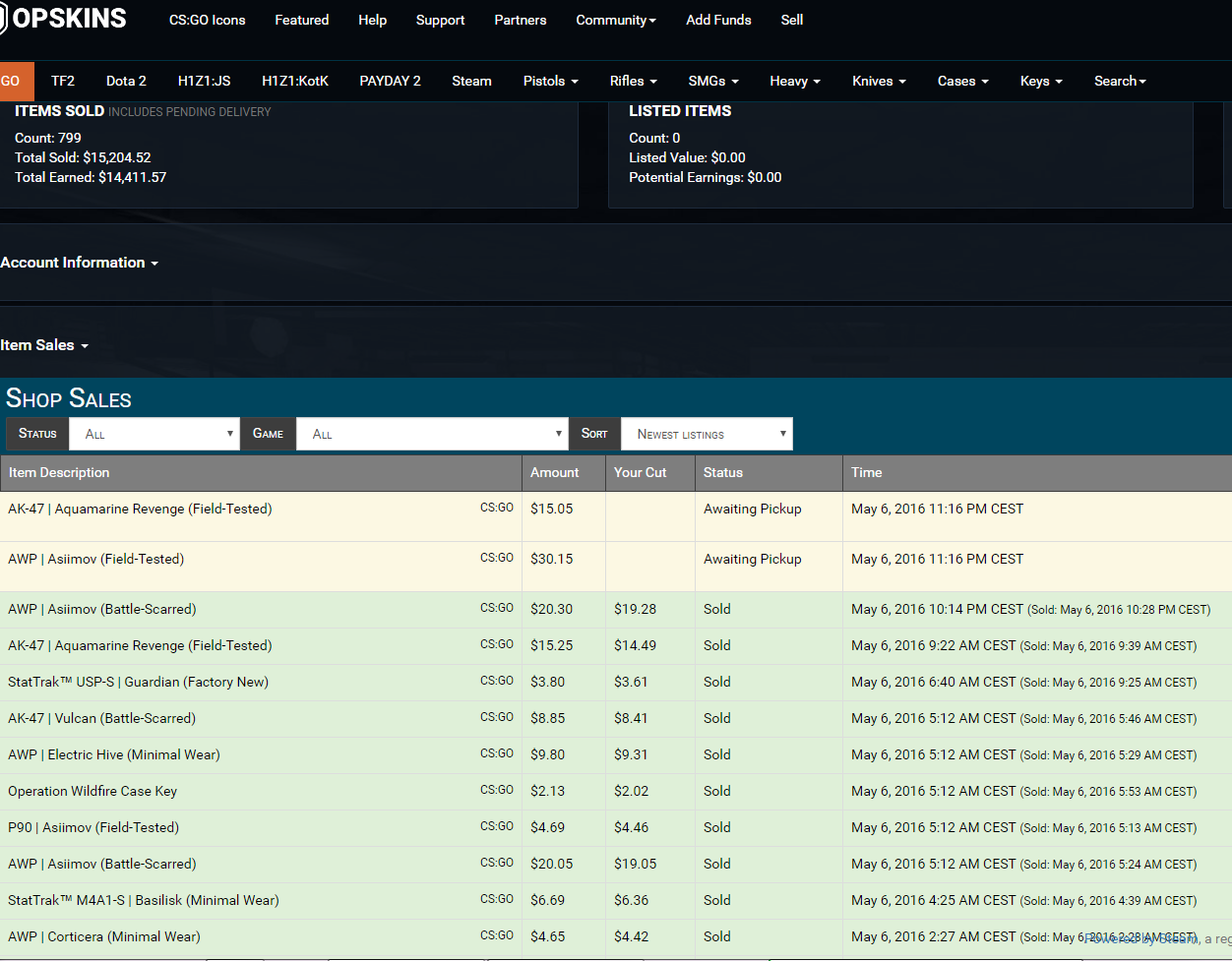
Task: Visit the Partners page
Action: 521,20
